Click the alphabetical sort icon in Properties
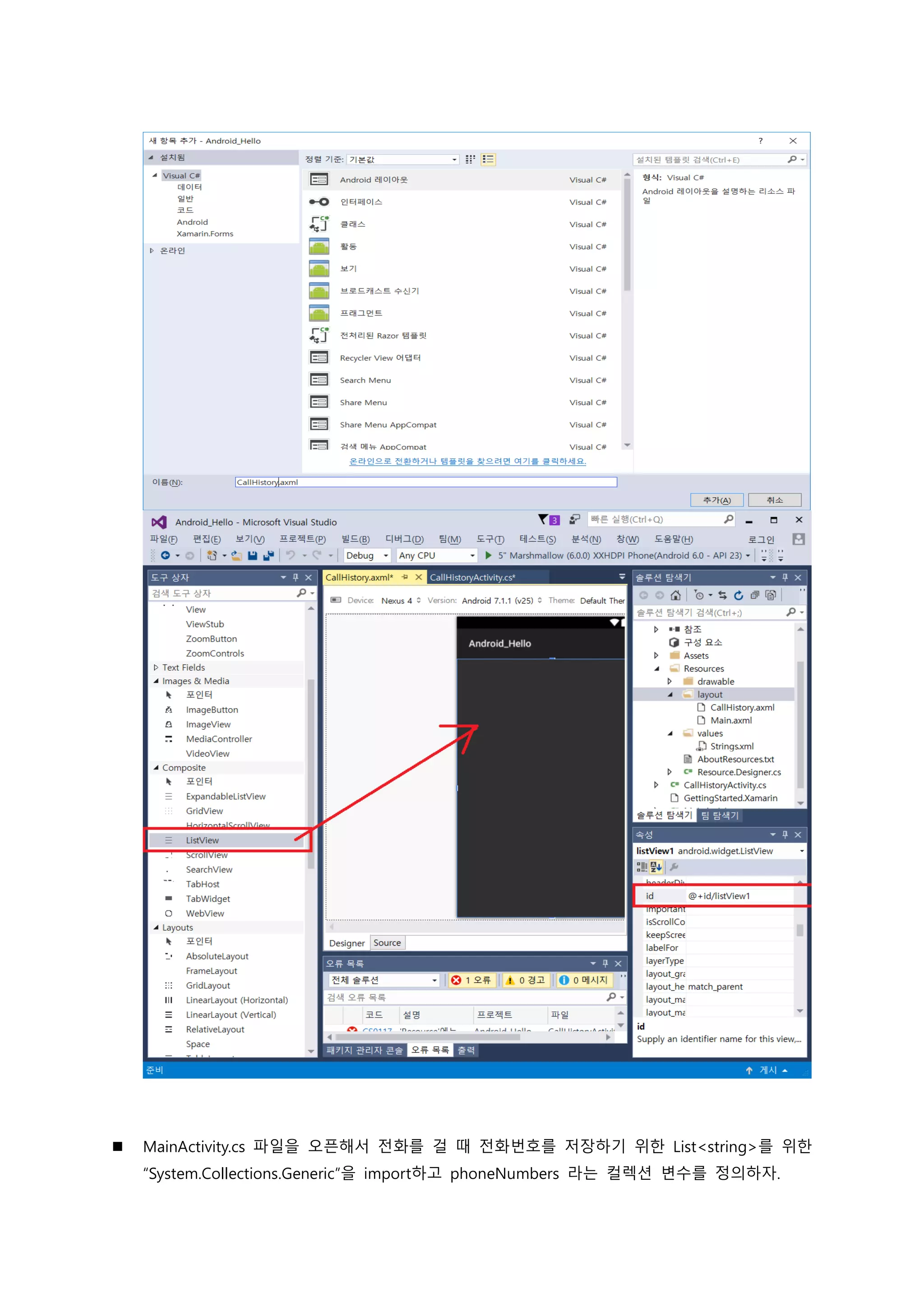This screenshot has height=1307, width=924. click(656, 867)
